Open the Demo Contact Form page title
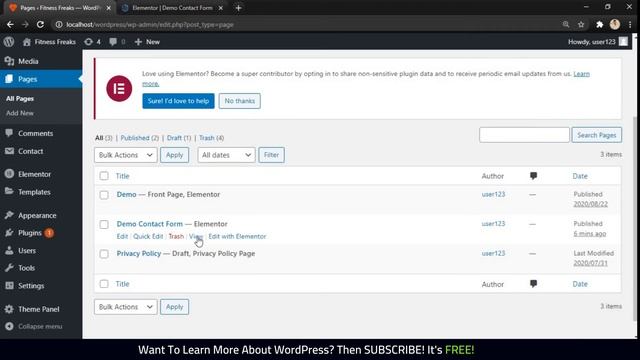This screenshot has height=360, width=640. coord(149,224)
